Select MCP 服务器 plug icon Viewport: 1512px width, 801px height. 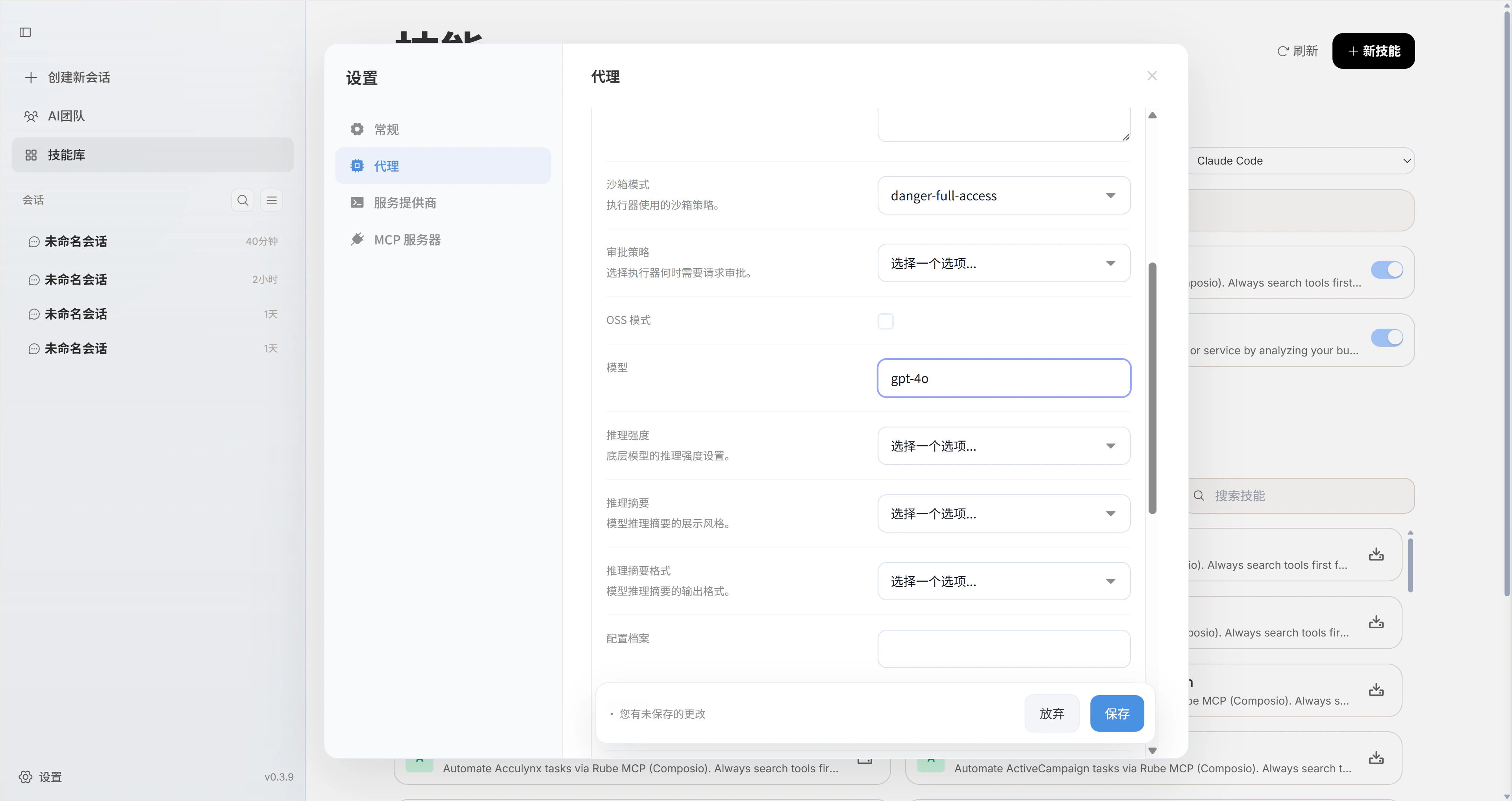coord(357,239)
